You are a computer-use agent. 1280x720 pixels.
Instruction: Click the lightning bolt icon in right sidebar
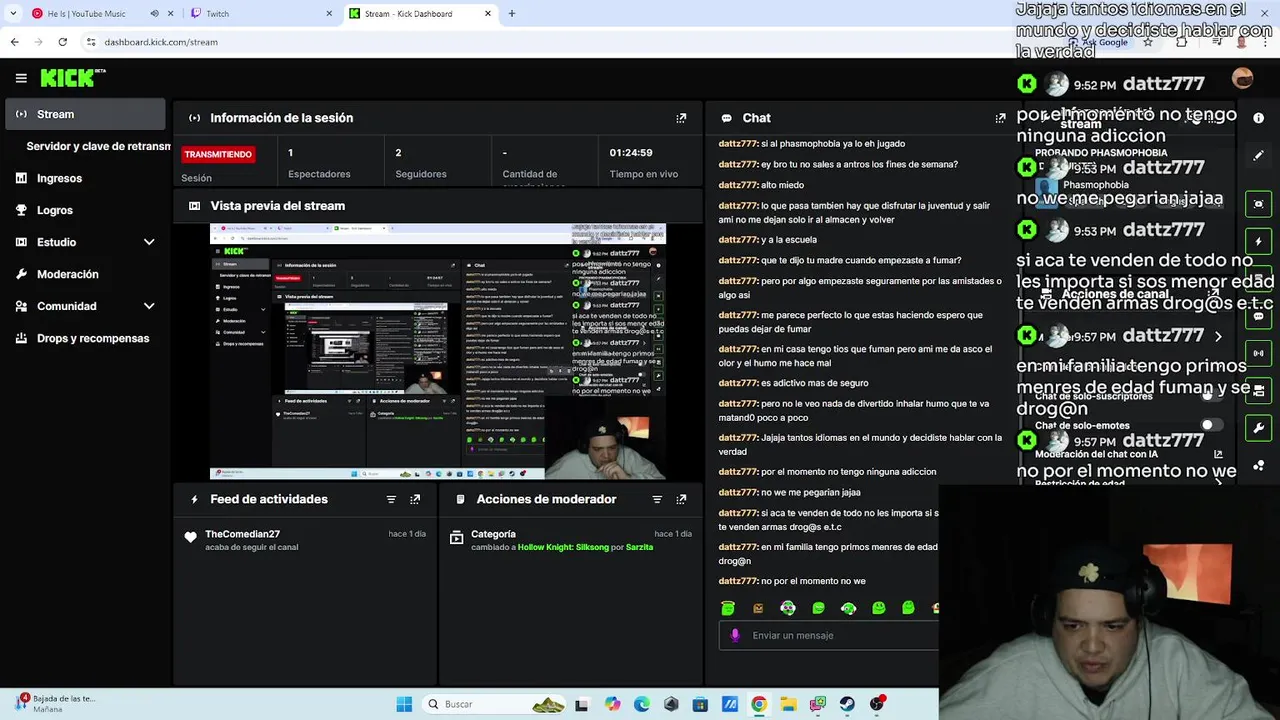1258,241
